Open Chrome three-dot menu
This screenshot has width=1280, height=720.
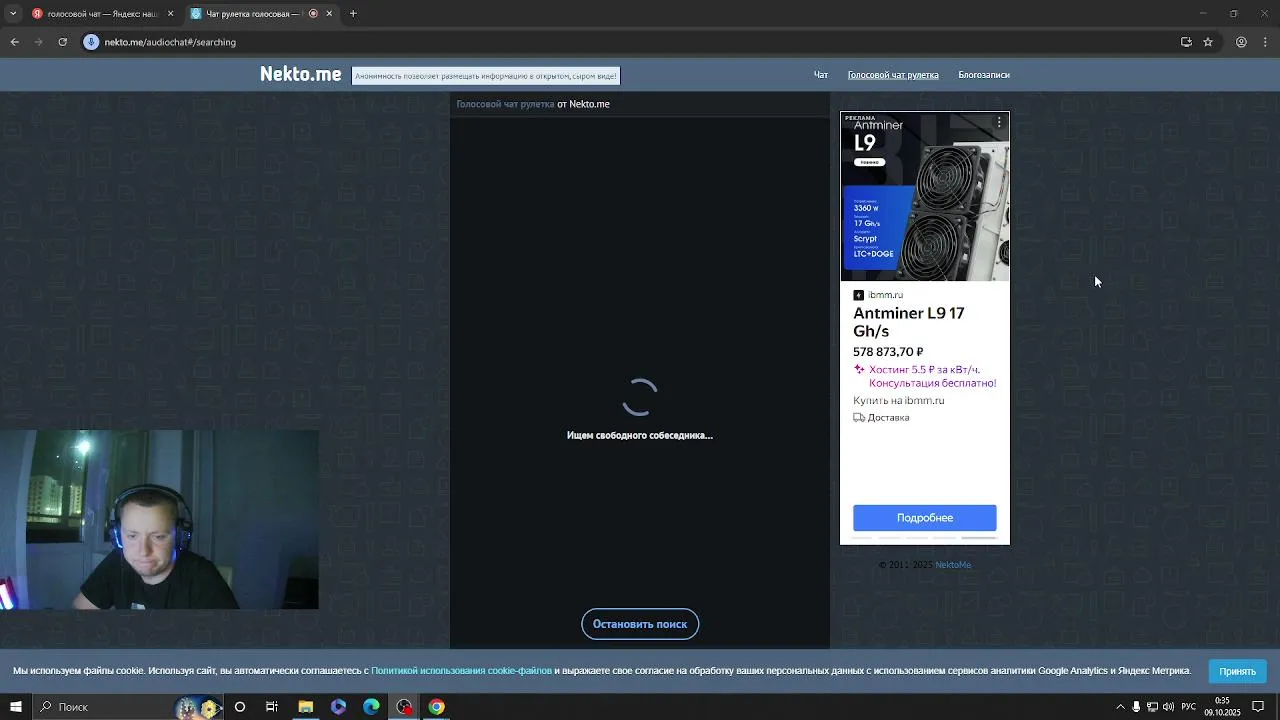click(x=1266, y=42)
